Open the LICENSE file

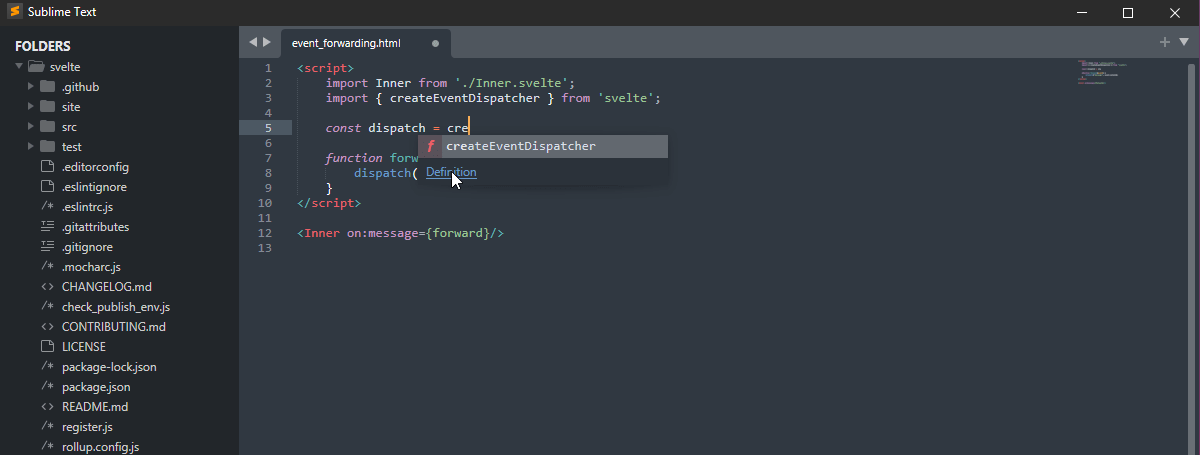(84, 347)
